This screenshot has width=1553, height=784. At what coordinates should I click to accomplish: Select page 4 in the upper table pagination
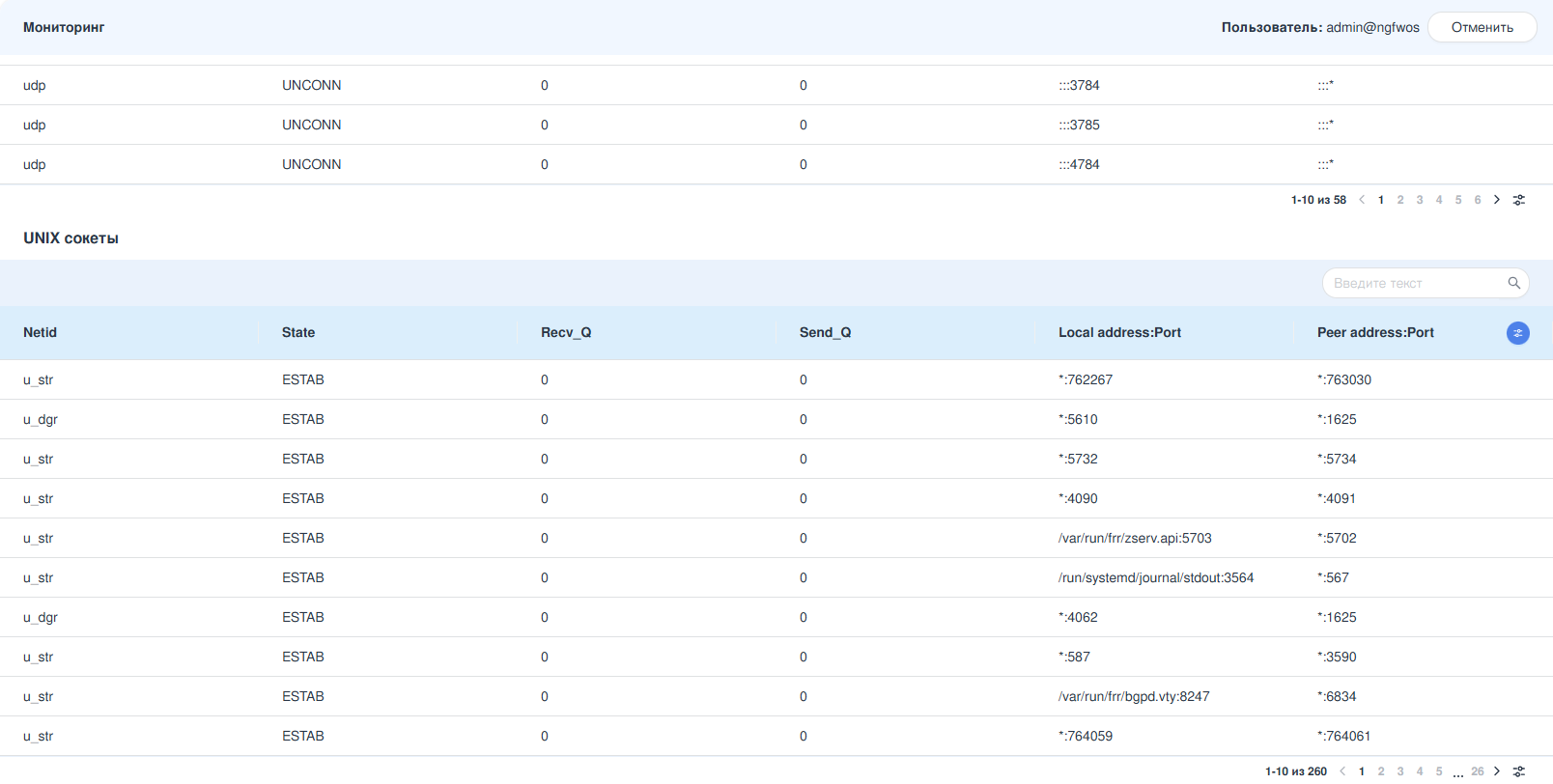(x=1439, y=200)
